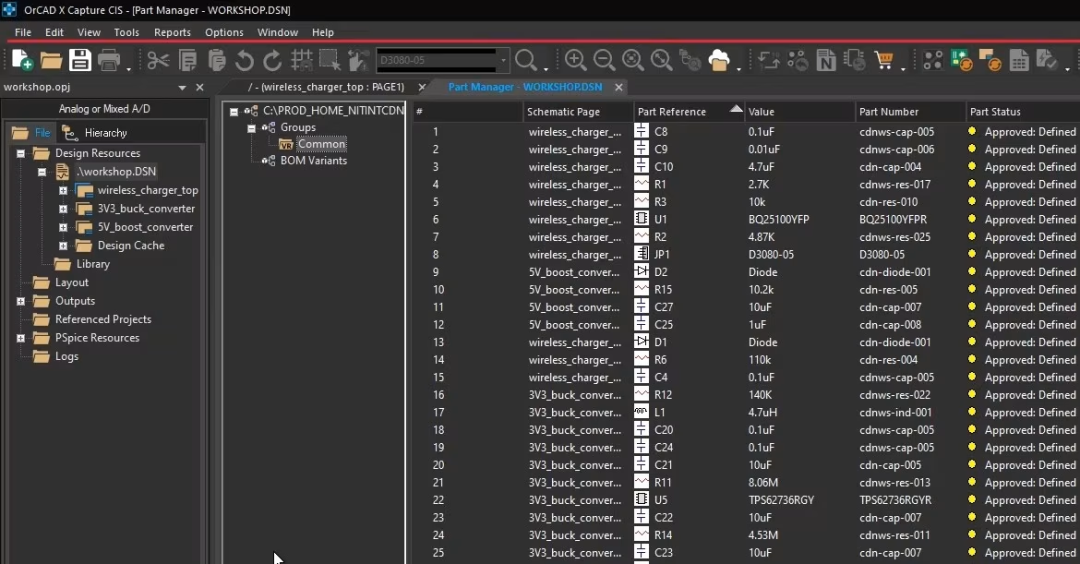Sort by the Part Reference column header
Screen dimensions: 1080x564
(689, 112)
